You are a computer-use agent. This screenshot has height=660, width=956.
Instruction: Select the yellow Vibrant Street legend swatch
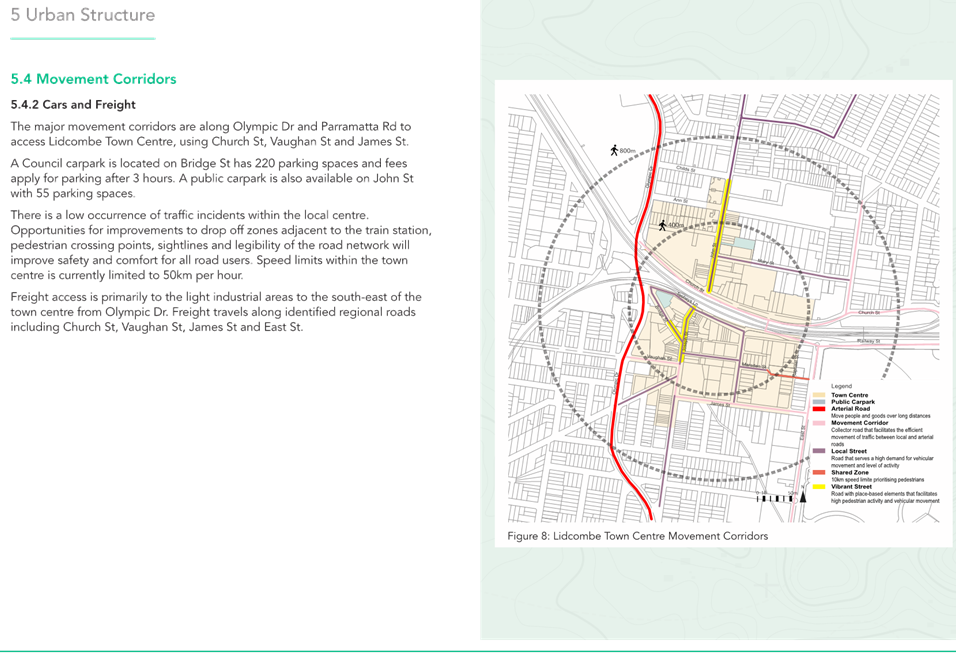pos(819,487)
